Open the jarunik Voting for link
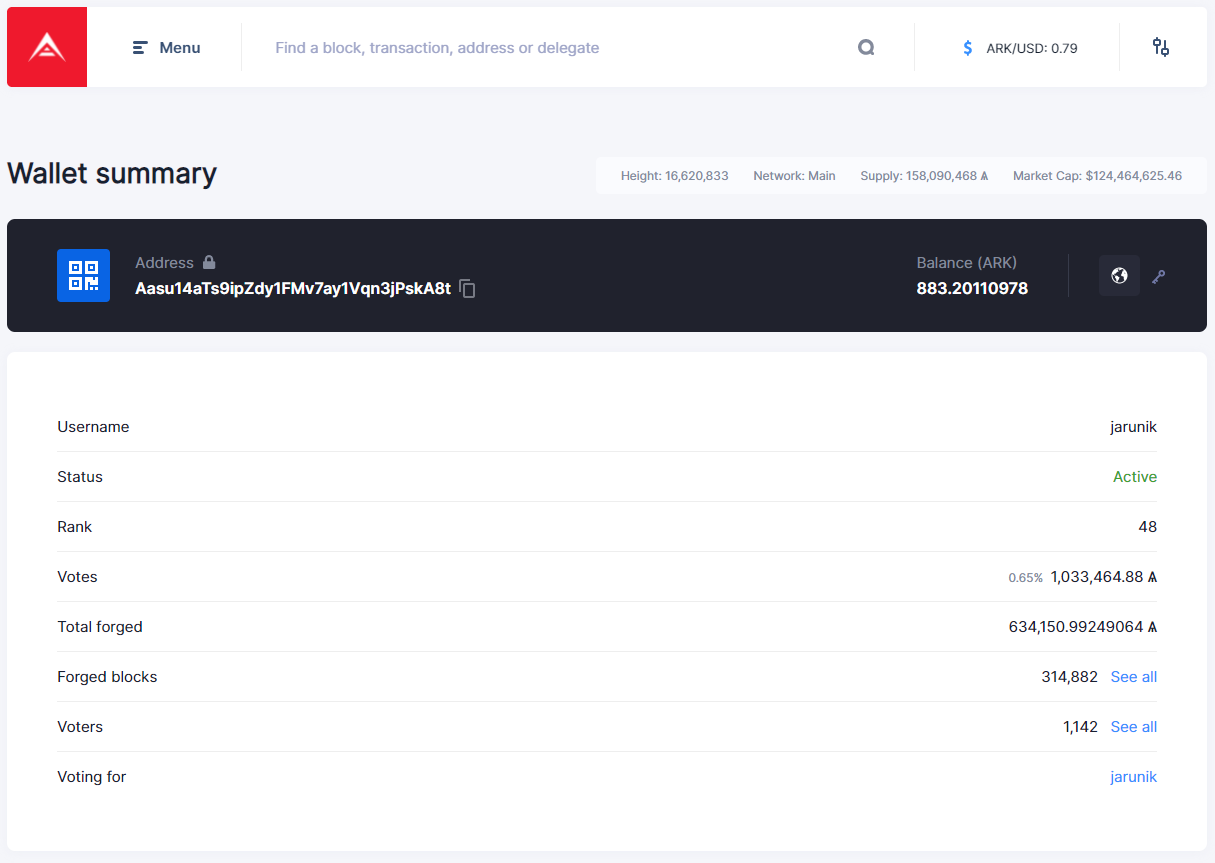 click(1133, 777)
